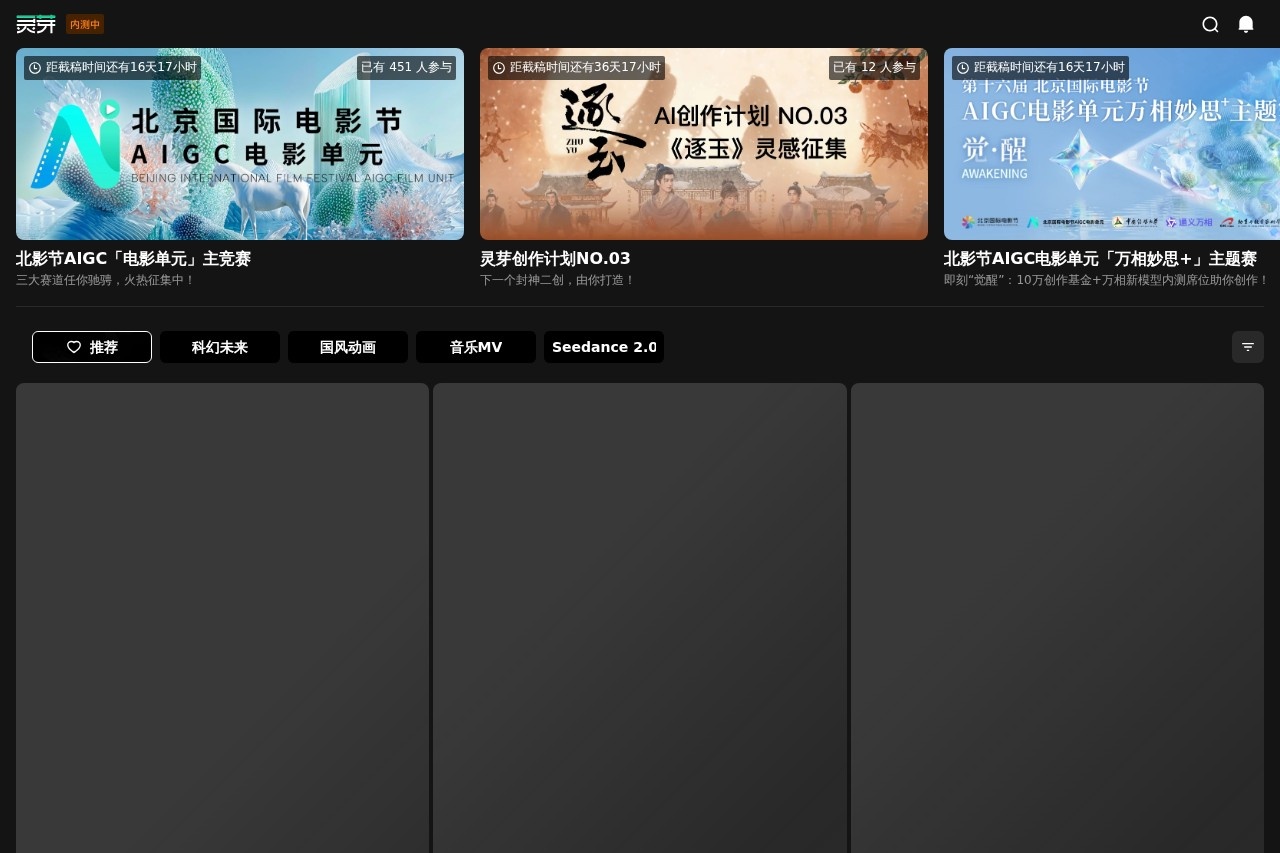Click the 灵芽 logo in header
1280x853 pixels.
tap(36, 24)
